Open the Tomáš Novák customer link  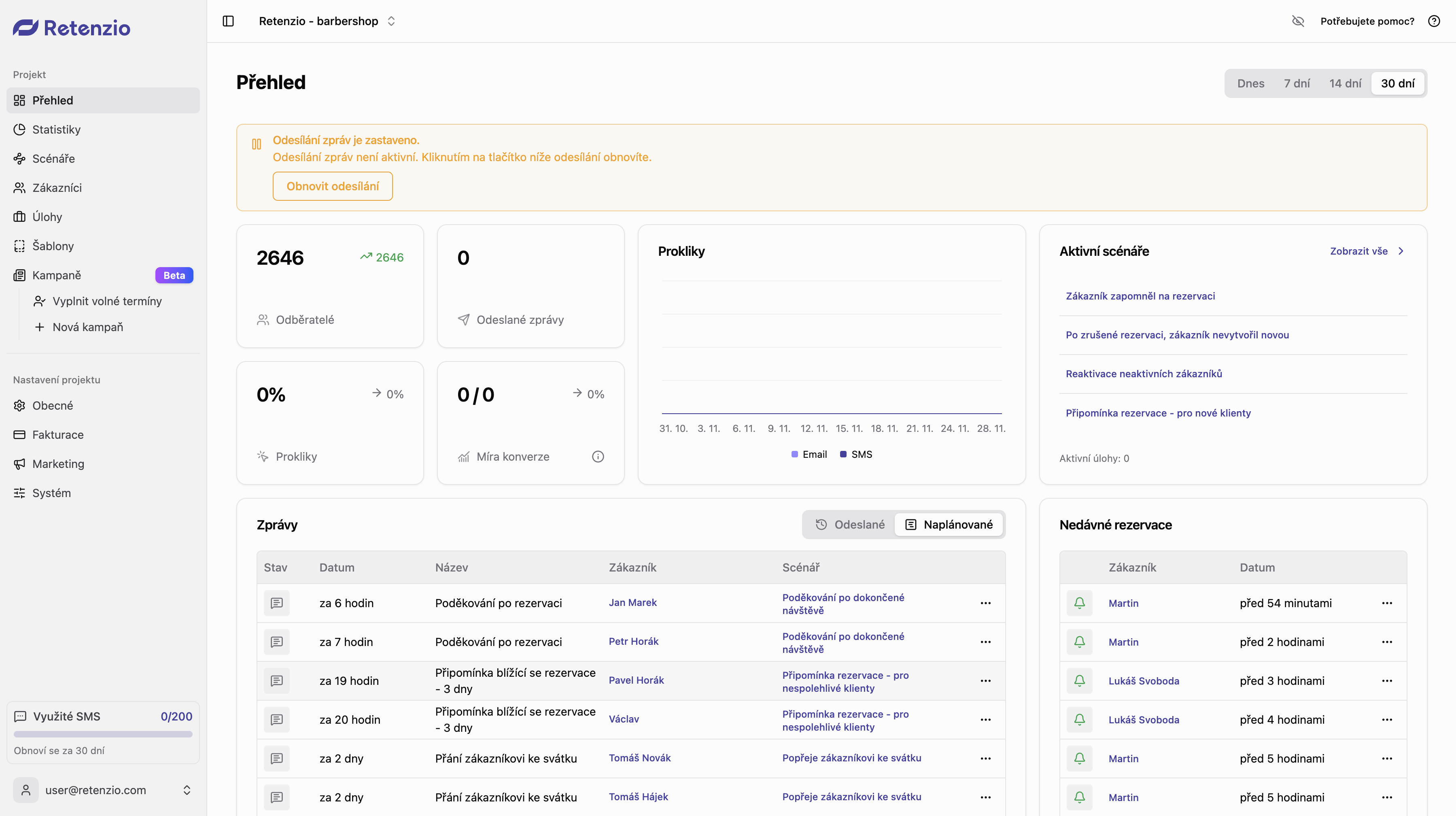click(639, 758)
